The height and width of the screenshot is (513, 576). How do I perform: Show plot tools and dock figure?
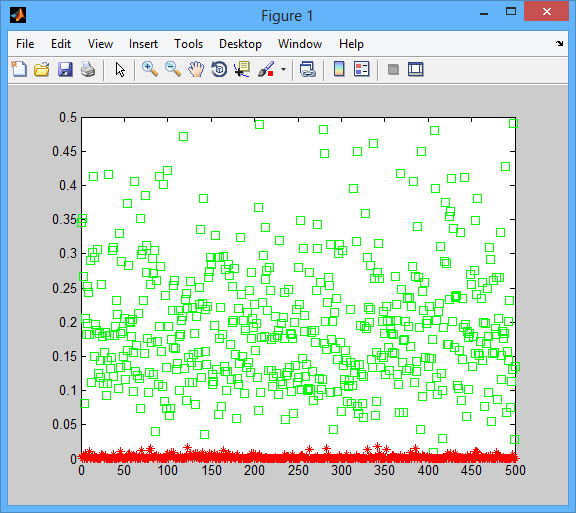(x=416, y=69)
